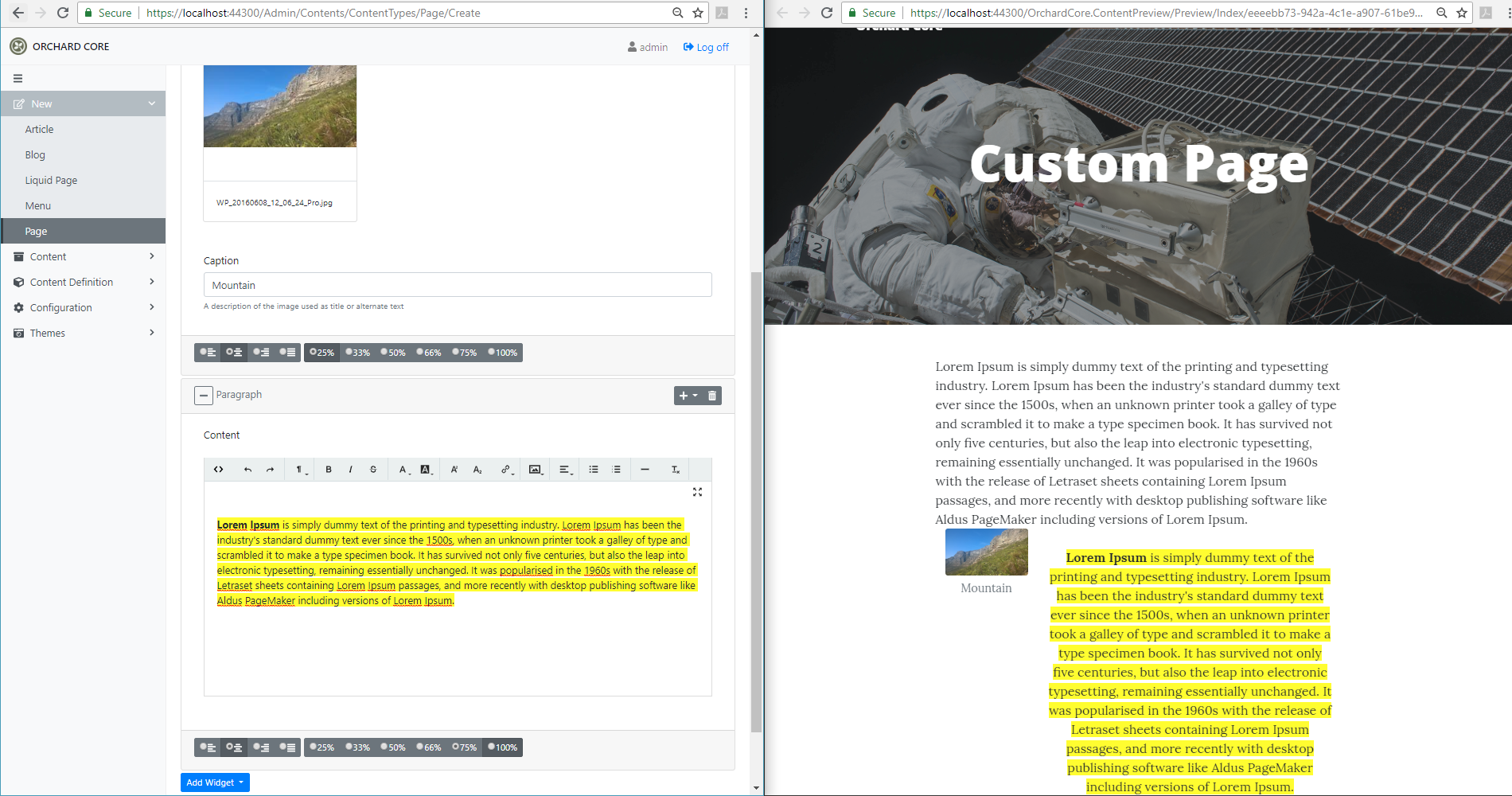Reload the left browser window page

pos(63,13)
